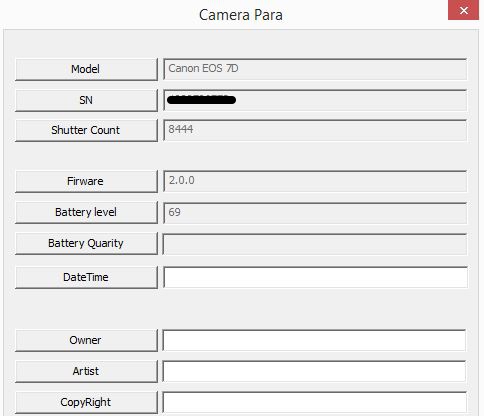This screenshot has height=416, width=484.
Task: Click the Firware button
Action: 86,181
